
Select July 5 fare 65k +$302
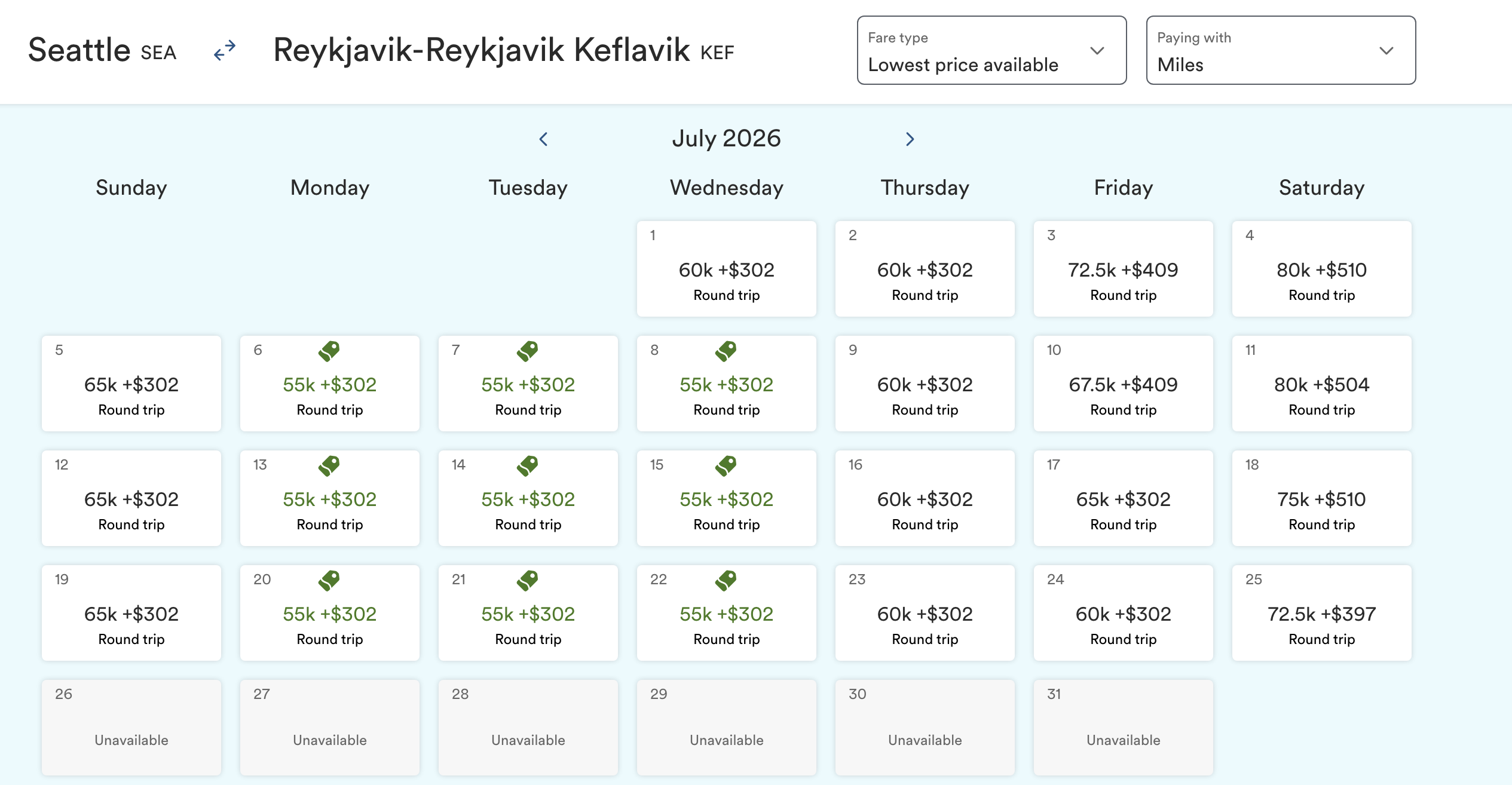(x=131, y=384)
